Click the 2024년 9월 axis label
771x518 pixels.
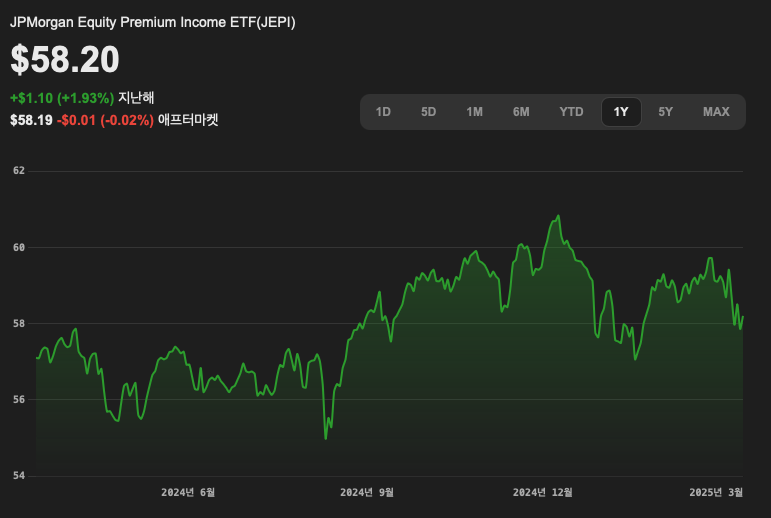[x=367, y=492]
